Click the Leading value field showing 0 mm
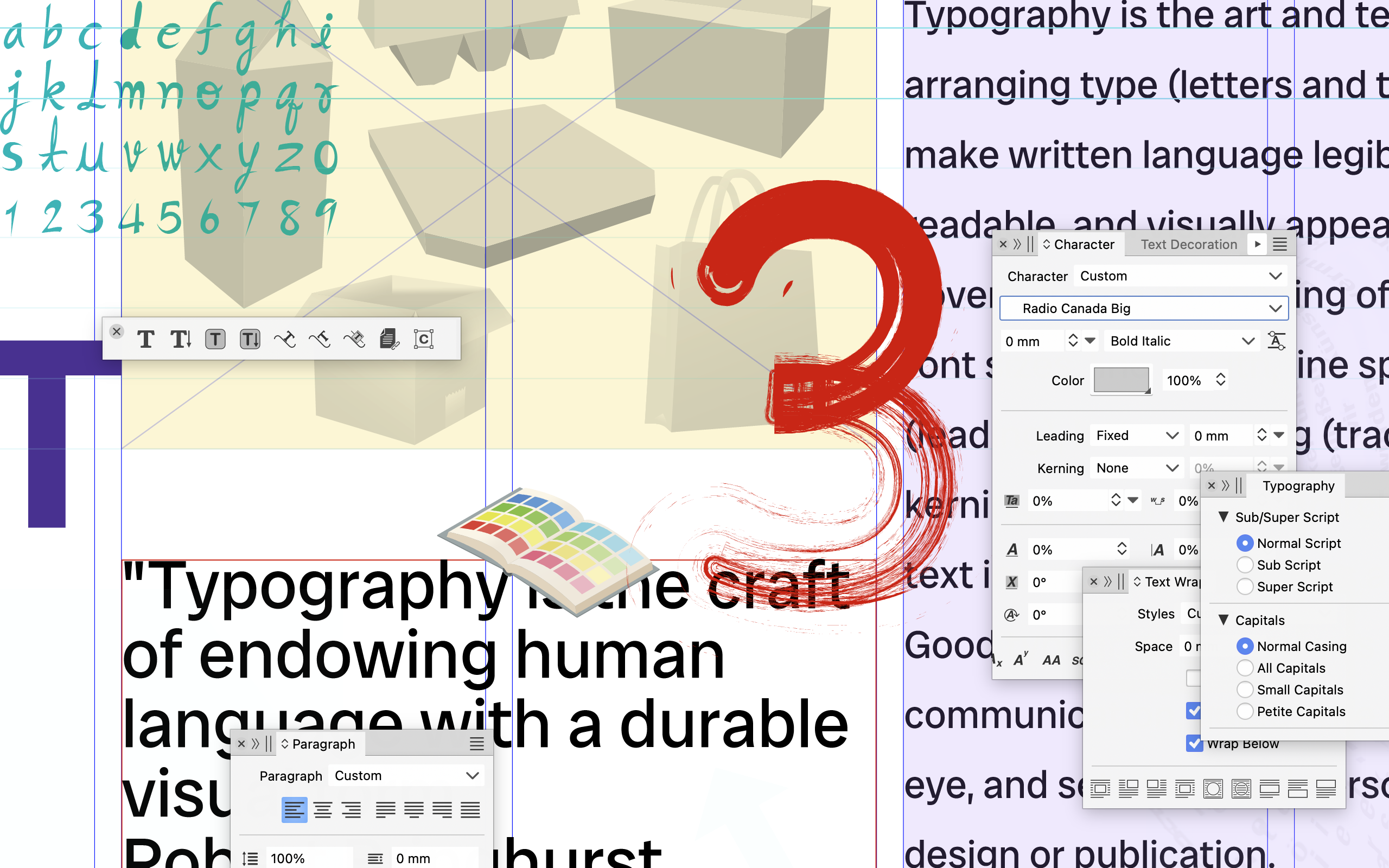Screen dimensions: 1389x868 coord(1220,436)
